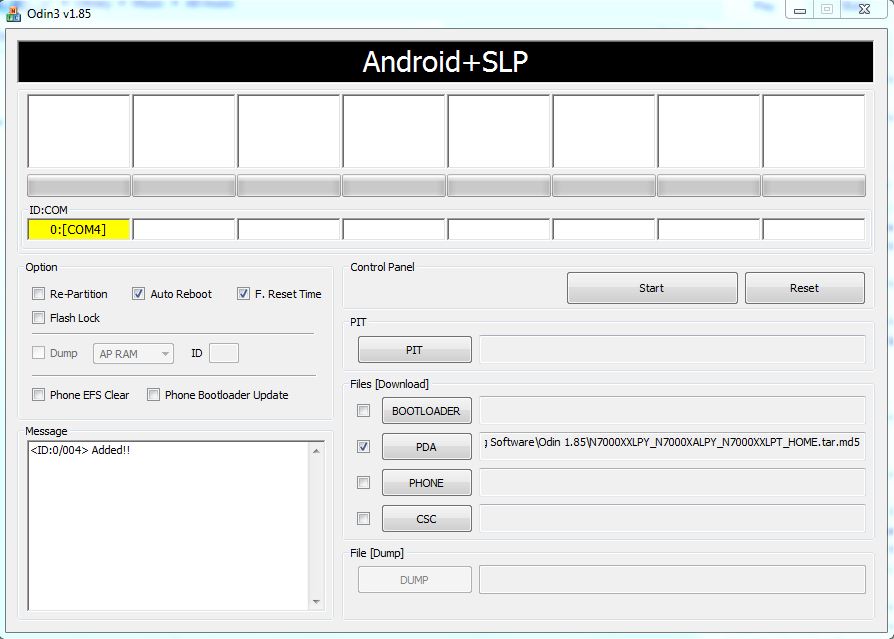The height and width of the screenshot is (639, 894).
Task: Click the PDA file path field
Action: pos(672,442)
